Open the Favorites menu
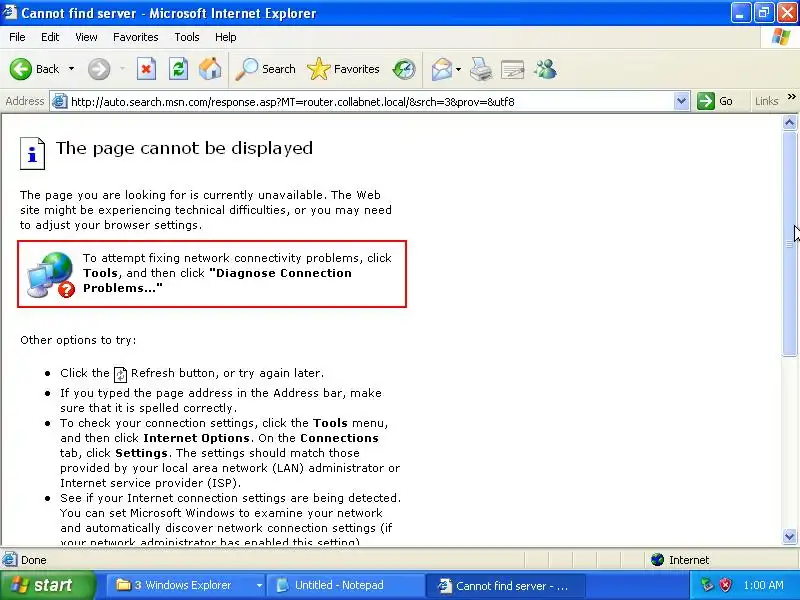 click(x=136, y=37)
